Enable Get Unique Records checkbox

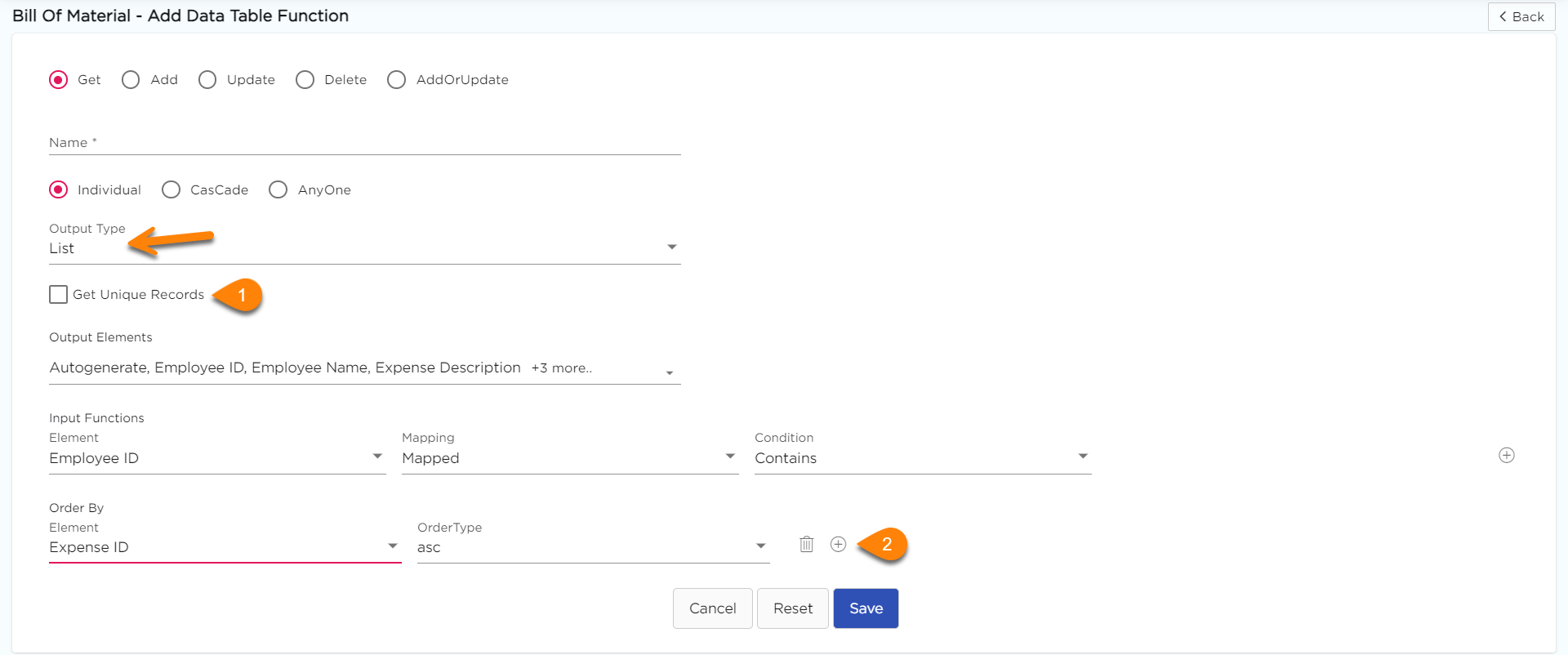pos(59,294)
